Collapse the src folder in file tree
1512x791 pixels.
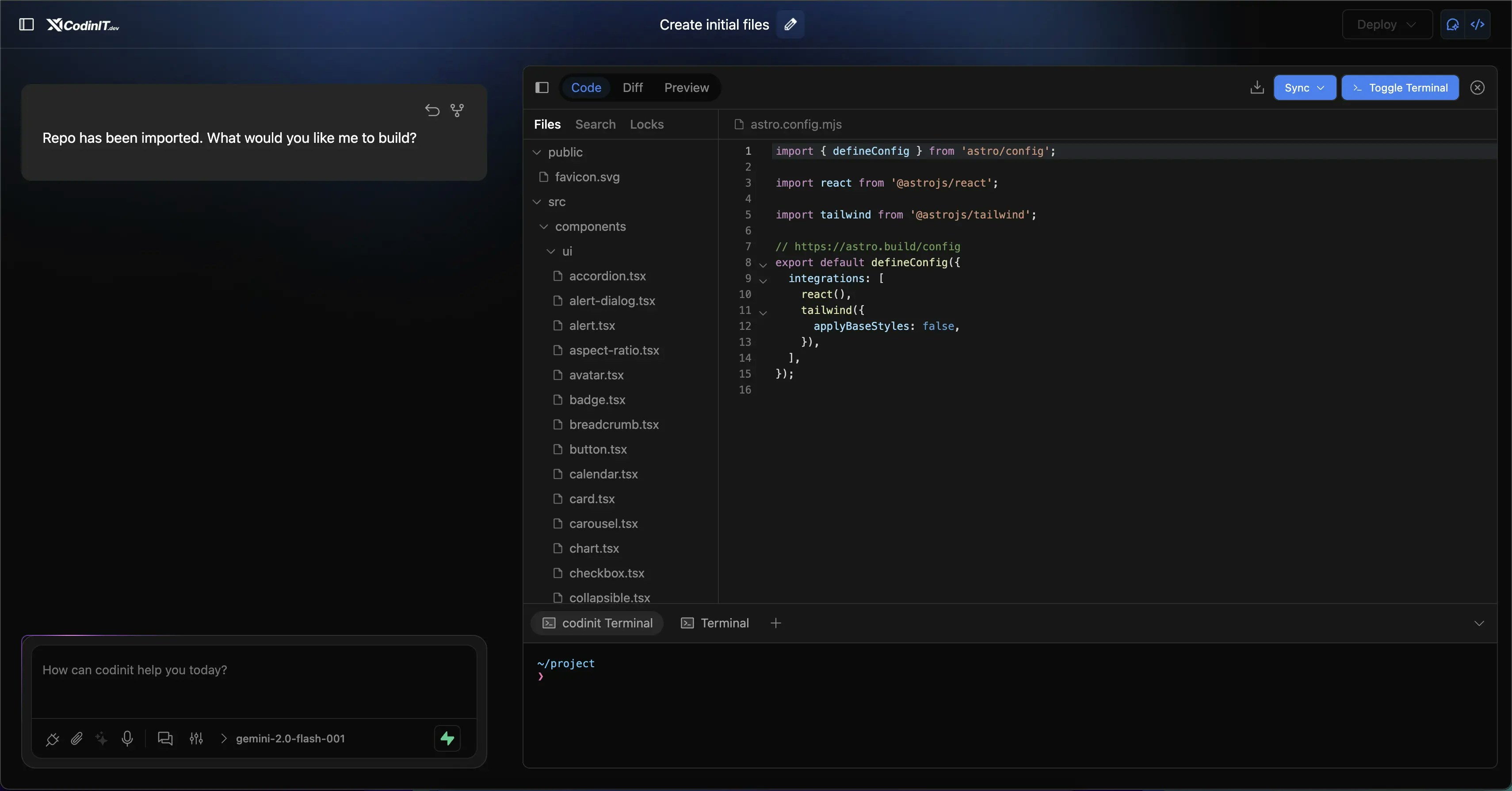536,202
